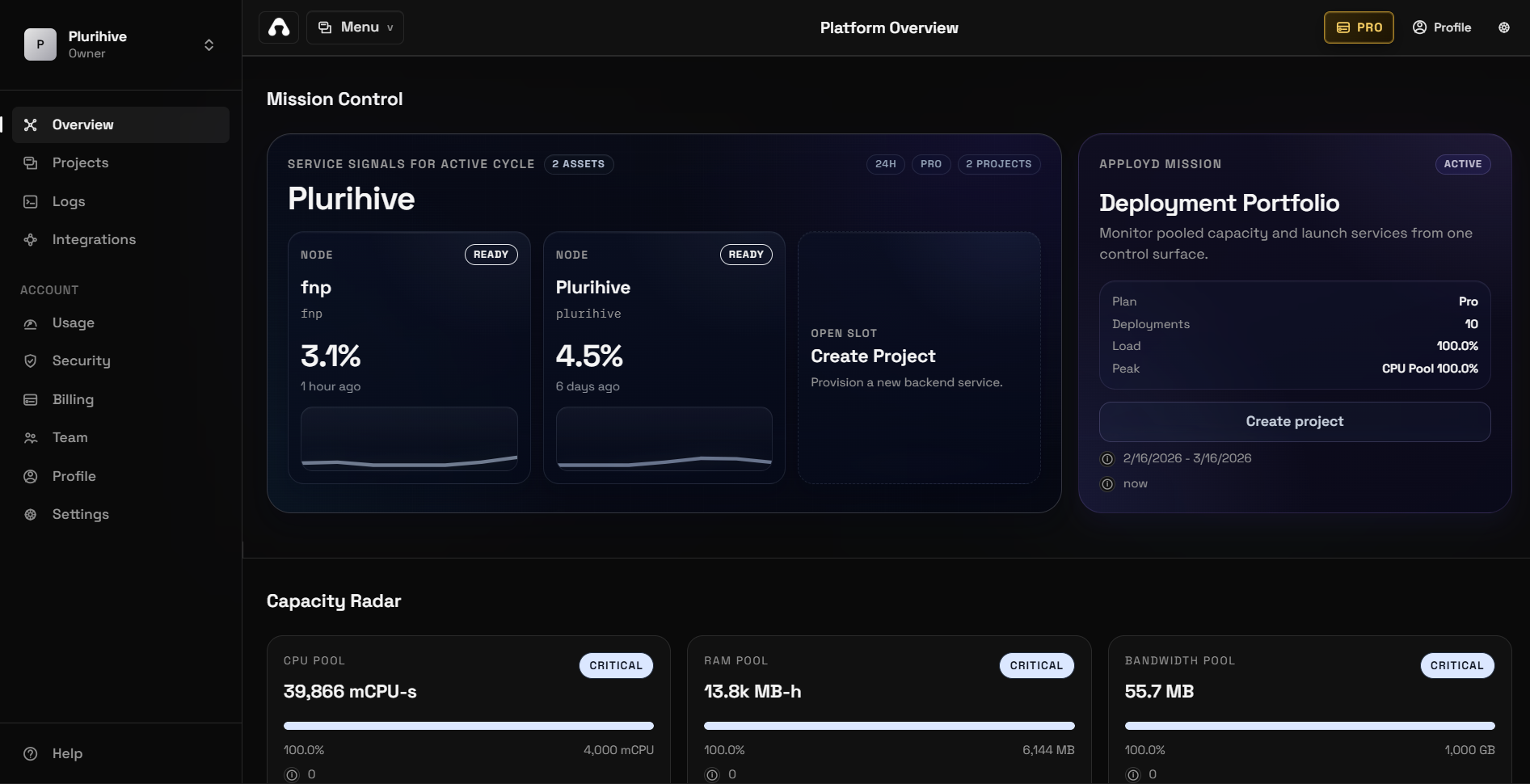The width and height of the screenshot is (1530, 784).
Task: Click the sidebar Settings gear icon
Action: click(x=31, y=515)
